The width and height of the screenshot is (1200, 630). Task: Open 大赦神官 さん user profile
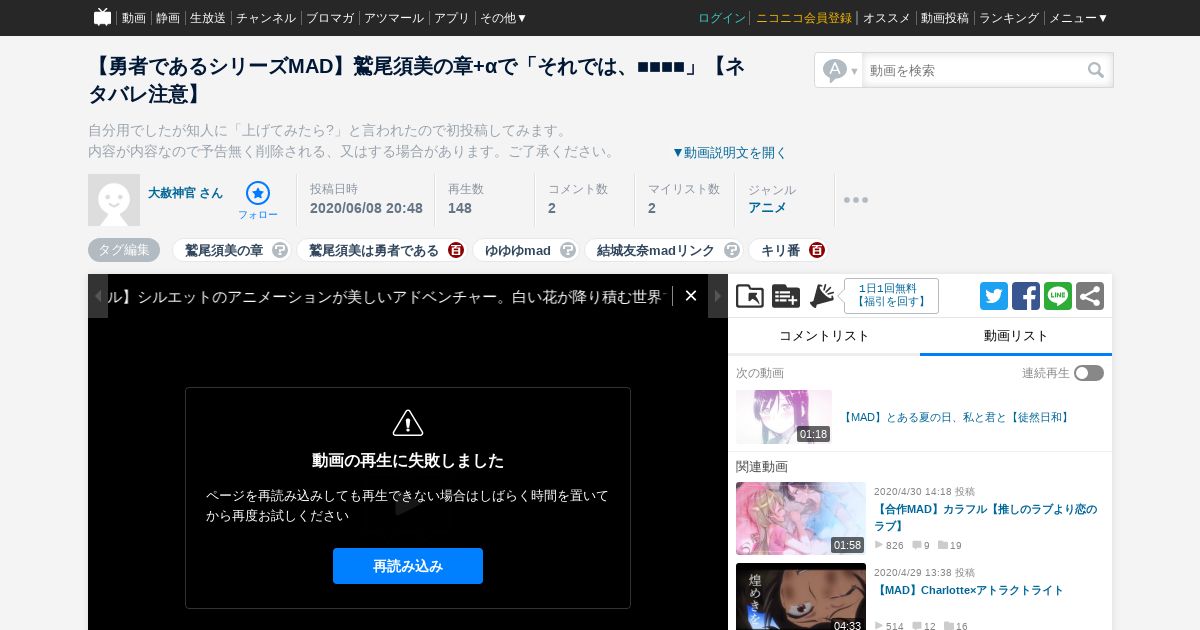coord(185,193)
